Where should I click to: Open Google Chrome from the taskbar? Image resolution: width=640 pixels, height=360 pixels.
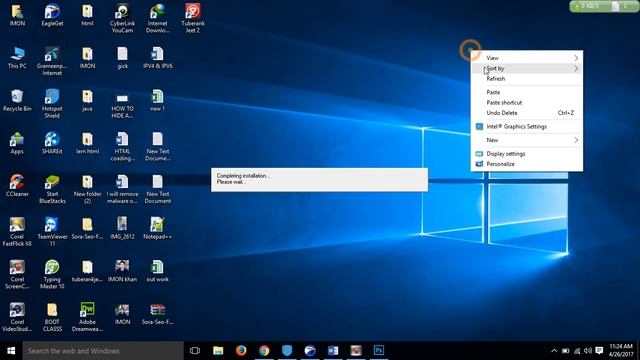click(264, 350)
